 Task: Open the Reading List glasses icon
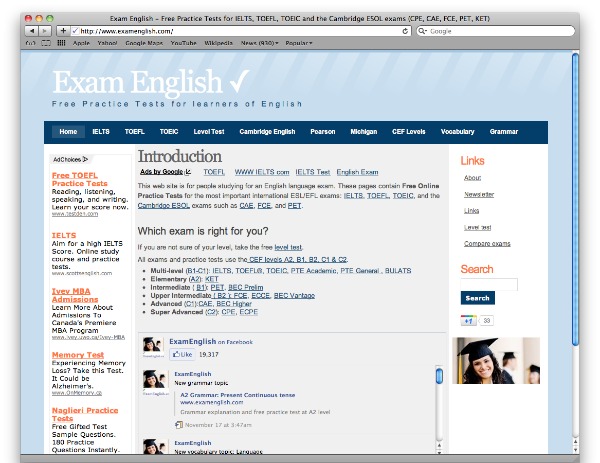30,43
